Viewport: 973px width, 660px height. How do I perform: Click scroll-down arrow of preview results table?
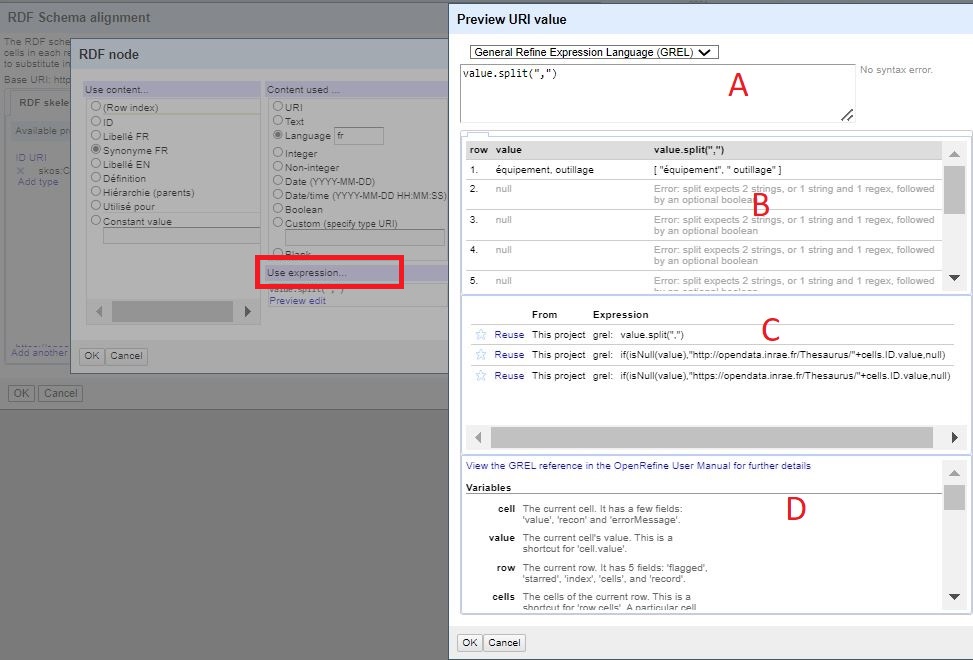tap(954, 277)
